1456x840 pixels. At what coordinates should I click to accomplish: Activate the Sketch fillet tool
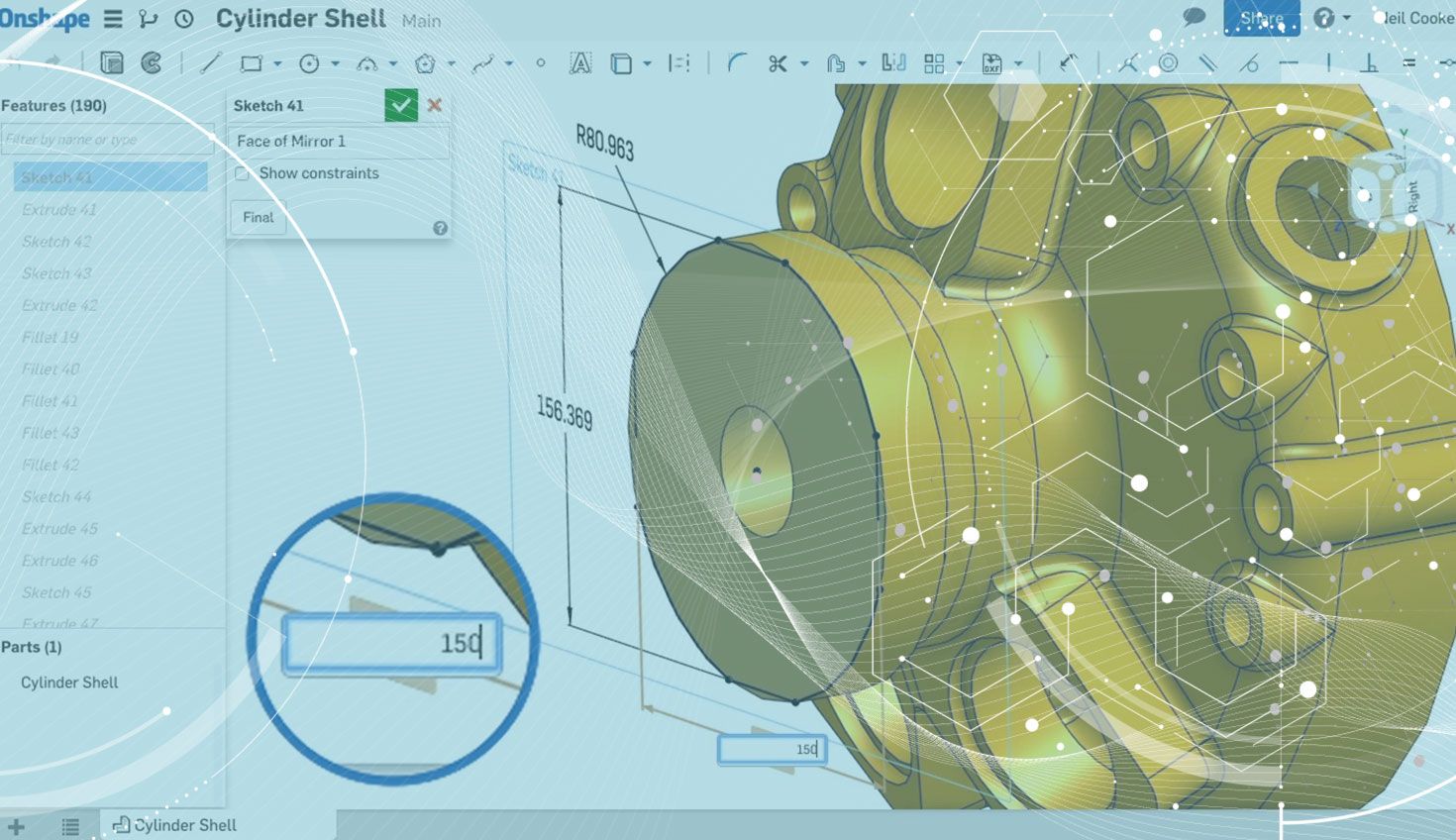(x=736, y=63)
